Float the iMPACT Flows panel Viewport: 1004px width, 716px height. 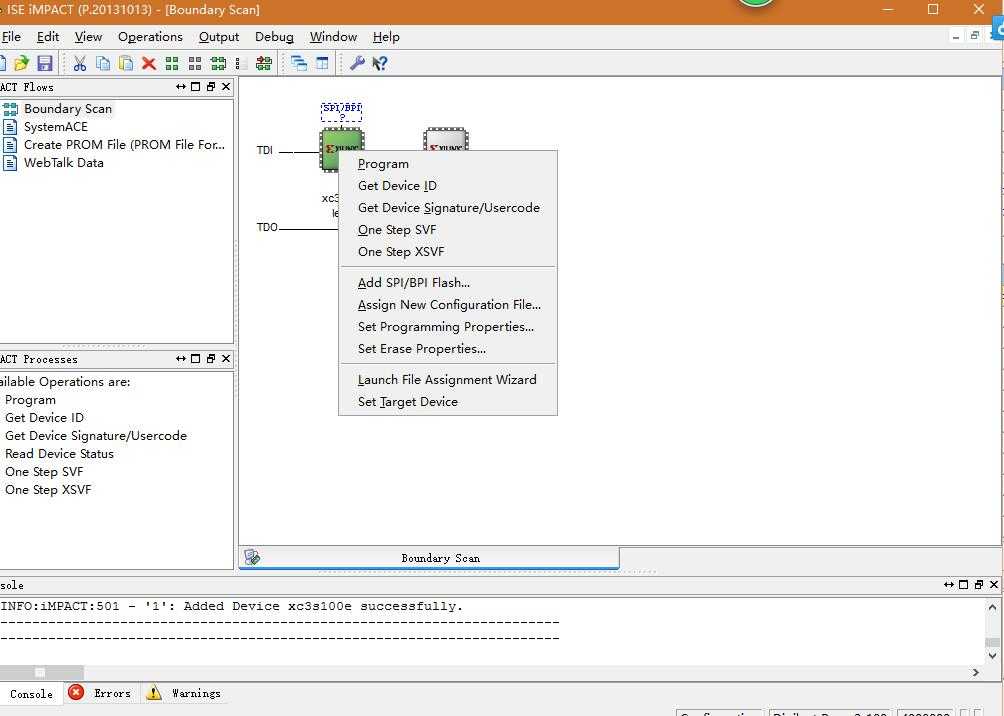(x=211, y=86)
